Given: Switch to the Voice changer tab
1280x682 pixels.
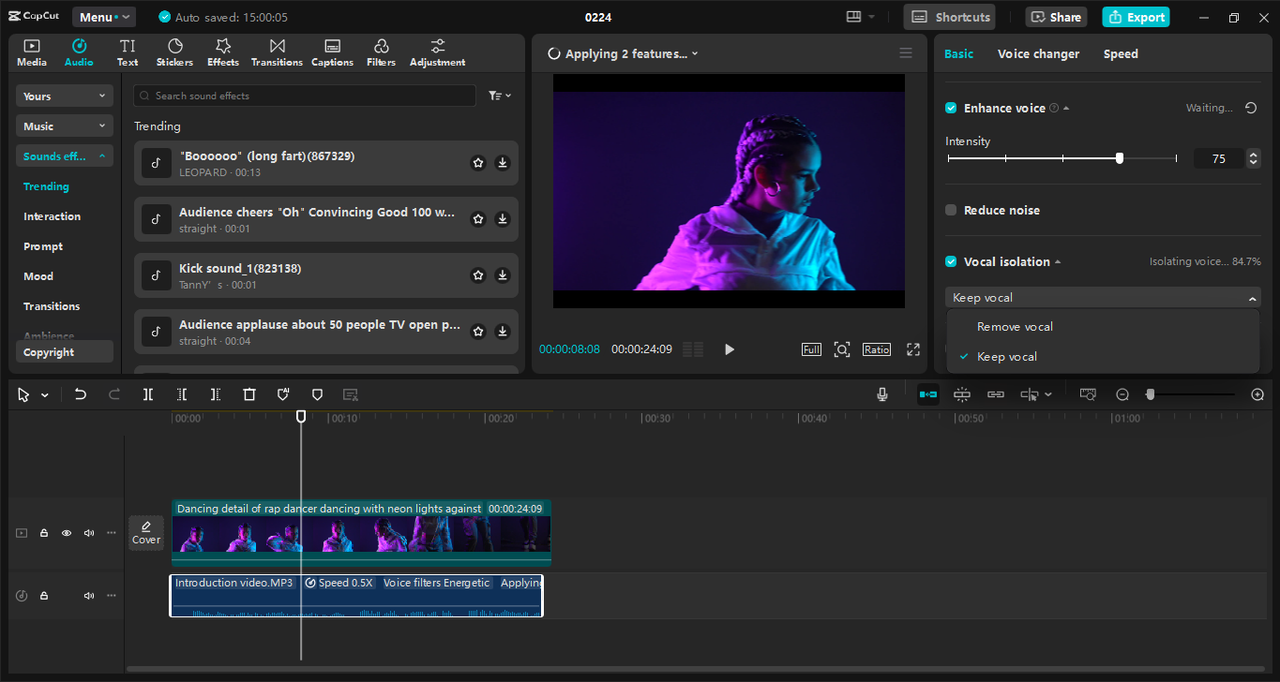Looking at the screenshot, I should click(x=1038, y=54).
